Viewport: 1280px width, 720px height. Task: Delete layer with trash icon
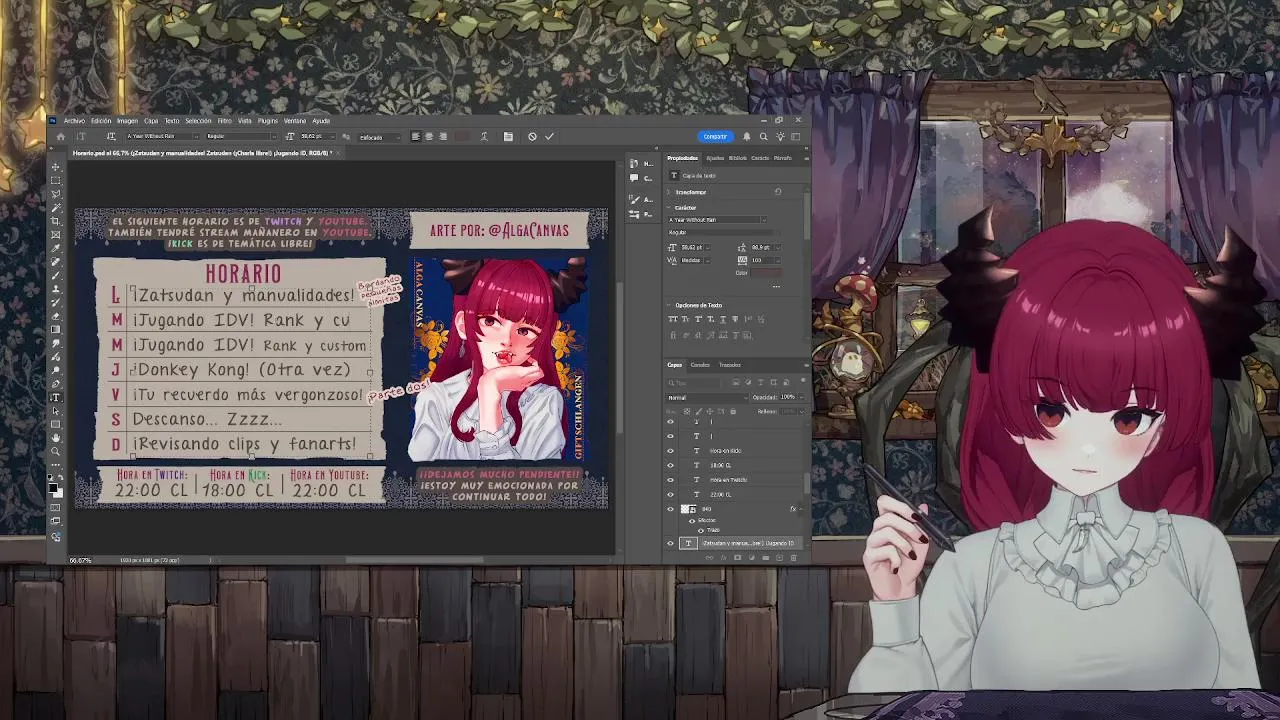[794, 558]
